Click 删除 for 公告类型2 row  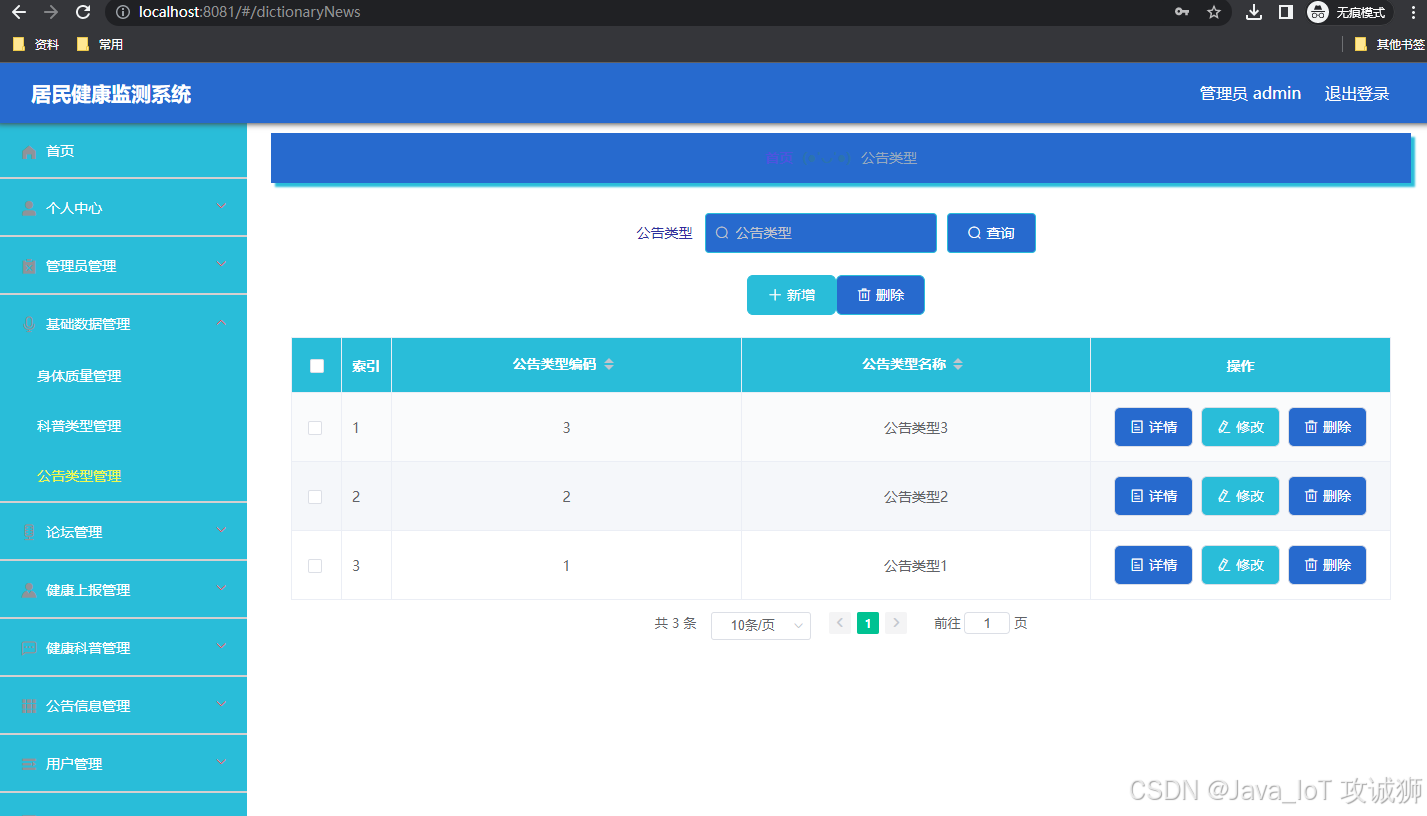point(1327,496)
